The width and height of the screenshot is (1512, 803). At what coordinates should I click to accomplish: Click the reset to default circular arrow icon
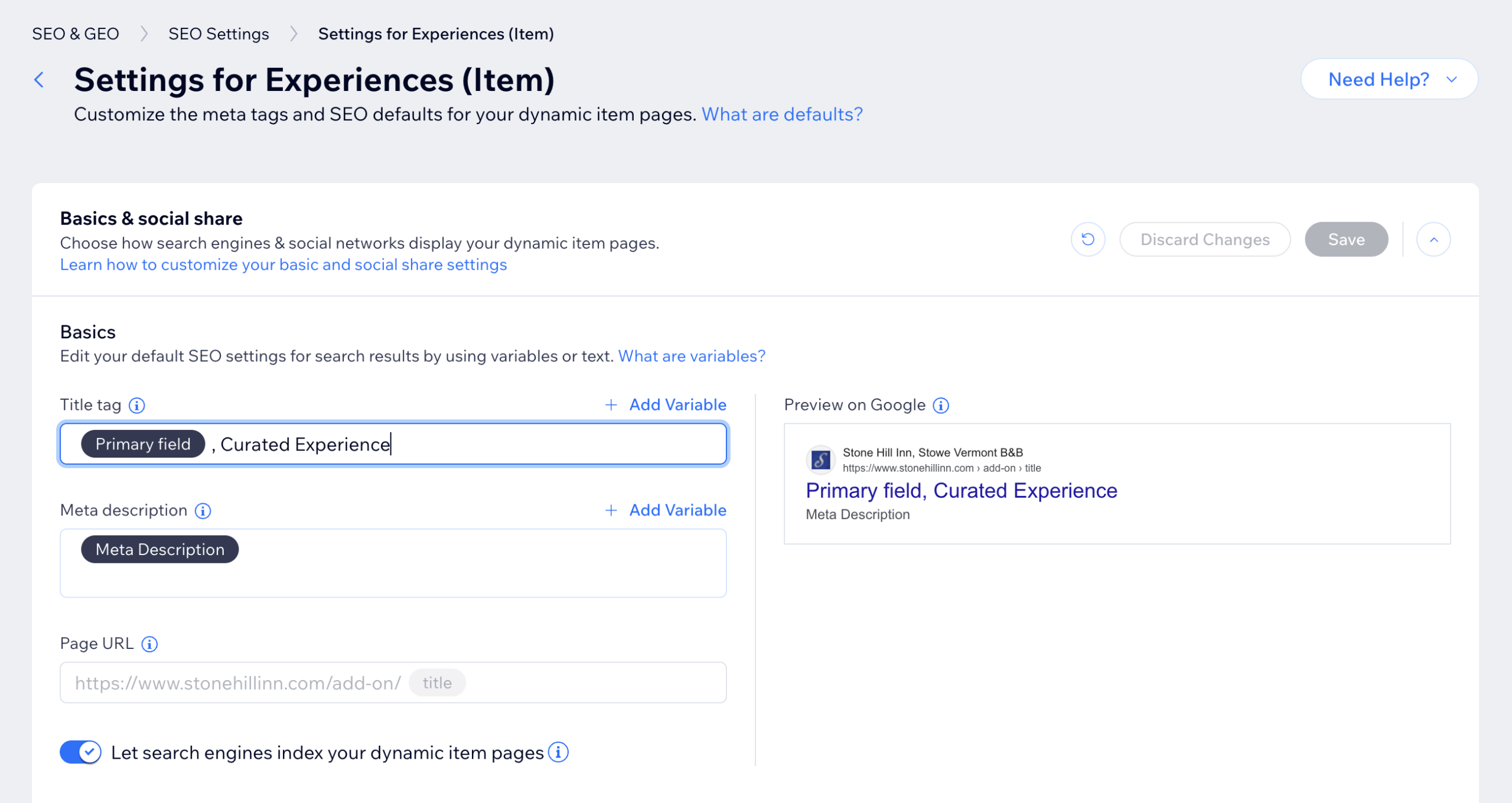[1087, 239]
